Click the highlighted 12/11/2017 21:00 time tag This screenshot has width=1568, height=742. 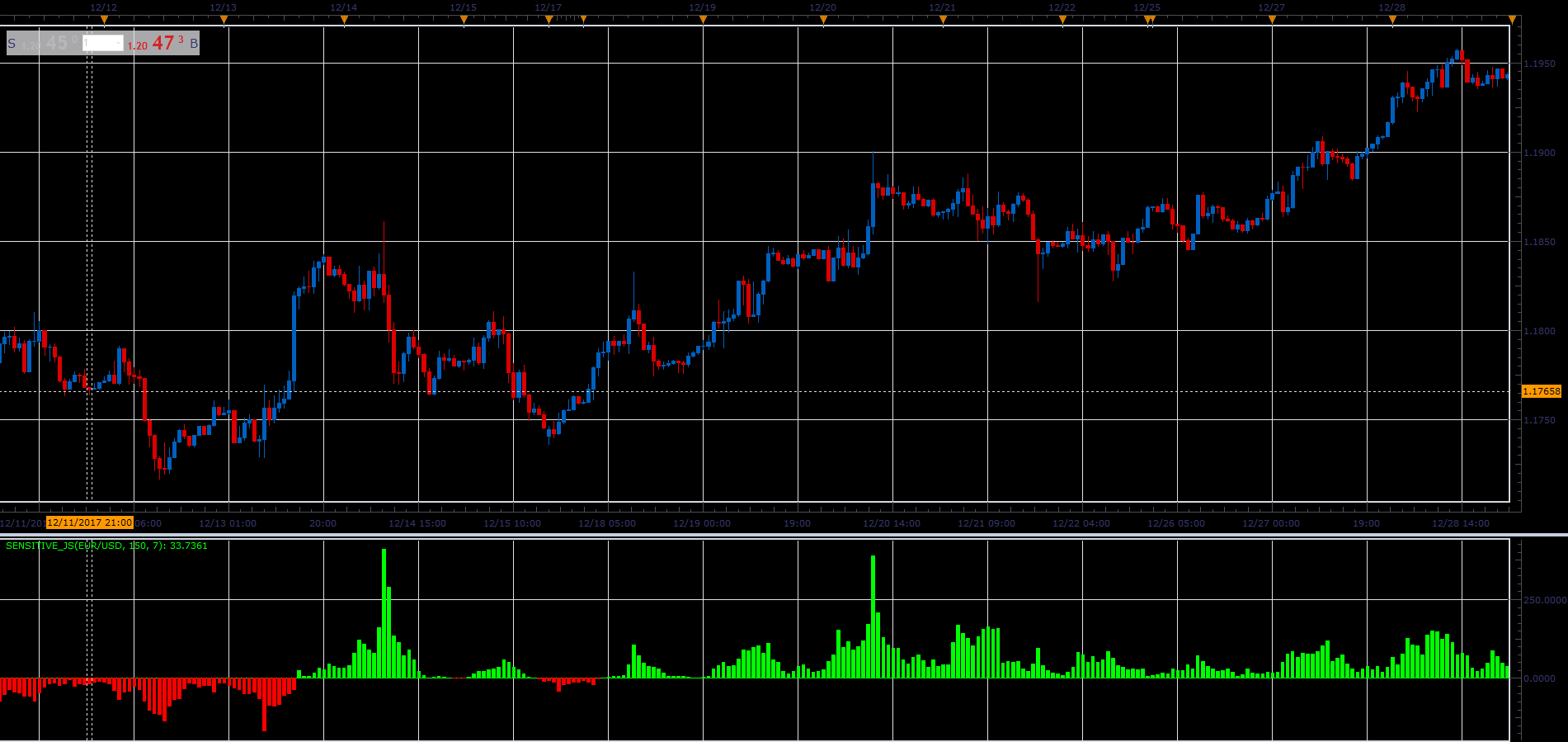click(90, 522)
